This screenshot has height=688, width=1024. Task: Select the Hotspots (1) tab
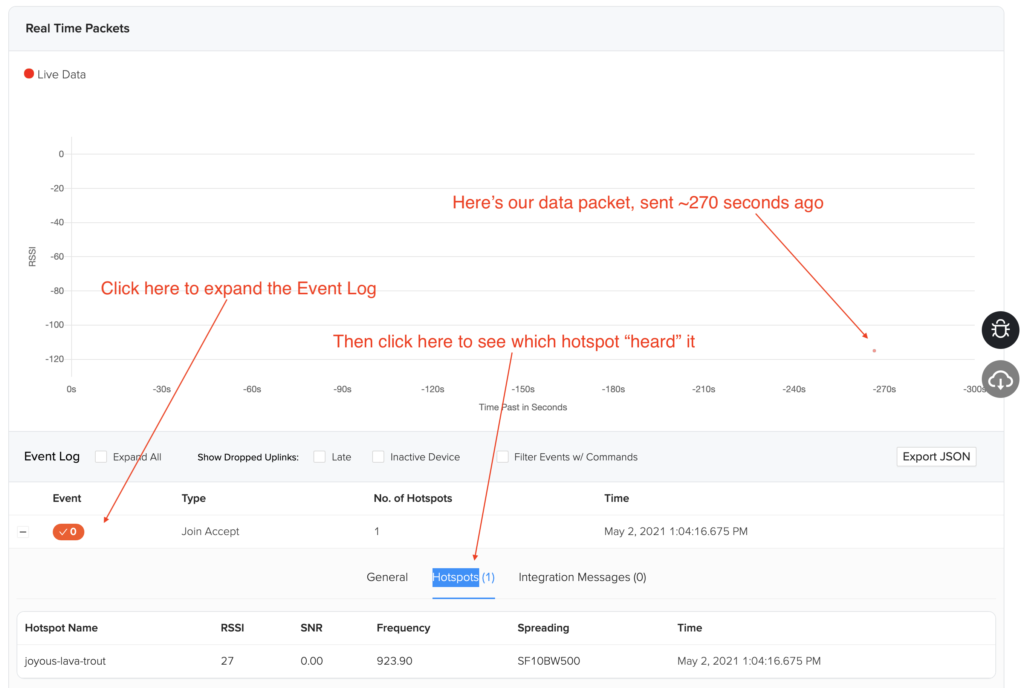tap(463, 577)
